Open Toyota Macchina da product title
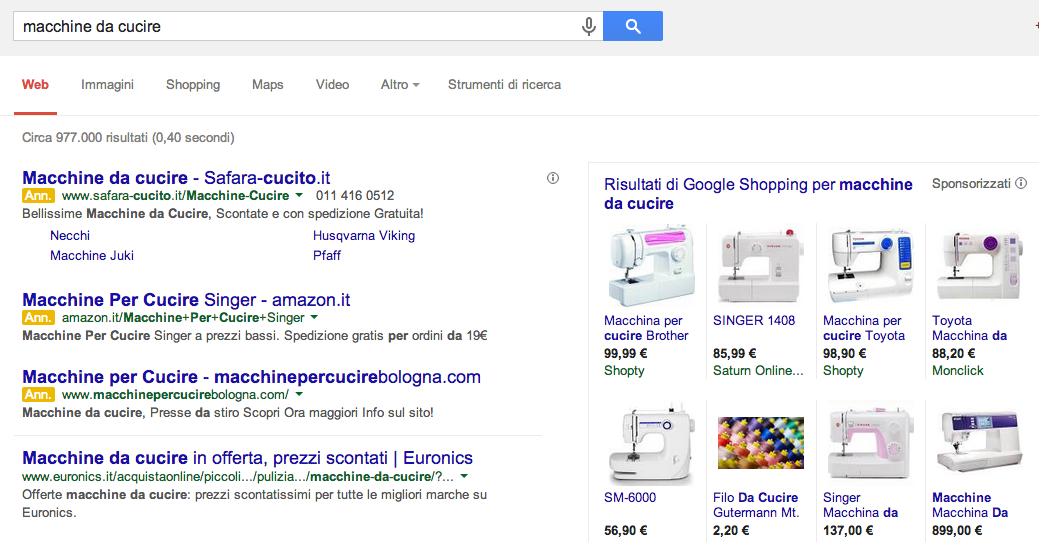 (x=969, y=328)
